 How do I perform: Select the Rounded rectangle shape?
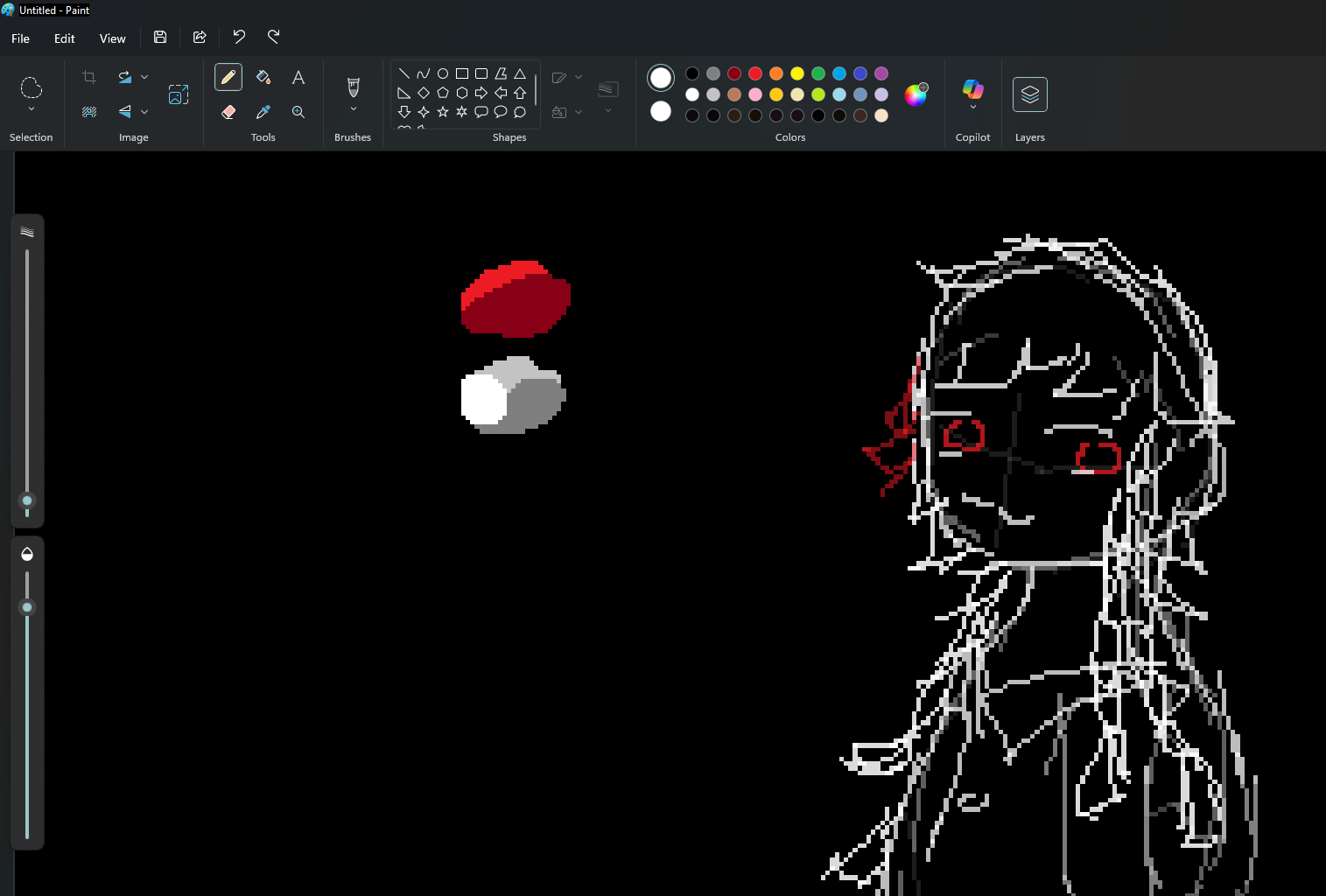(481, 73)
